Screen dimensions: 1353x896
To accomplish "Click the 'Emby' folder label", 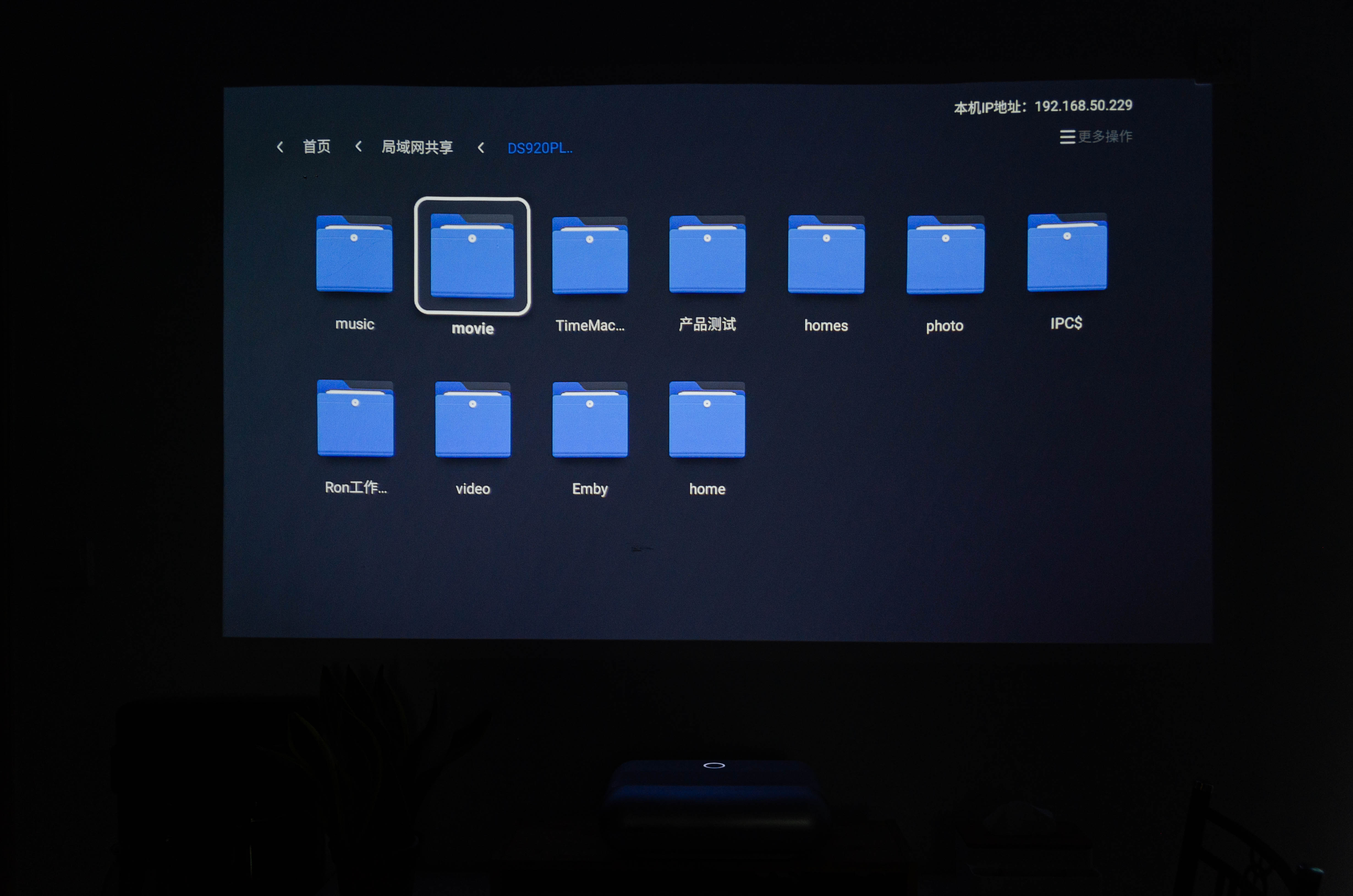I will pos(590,489).
